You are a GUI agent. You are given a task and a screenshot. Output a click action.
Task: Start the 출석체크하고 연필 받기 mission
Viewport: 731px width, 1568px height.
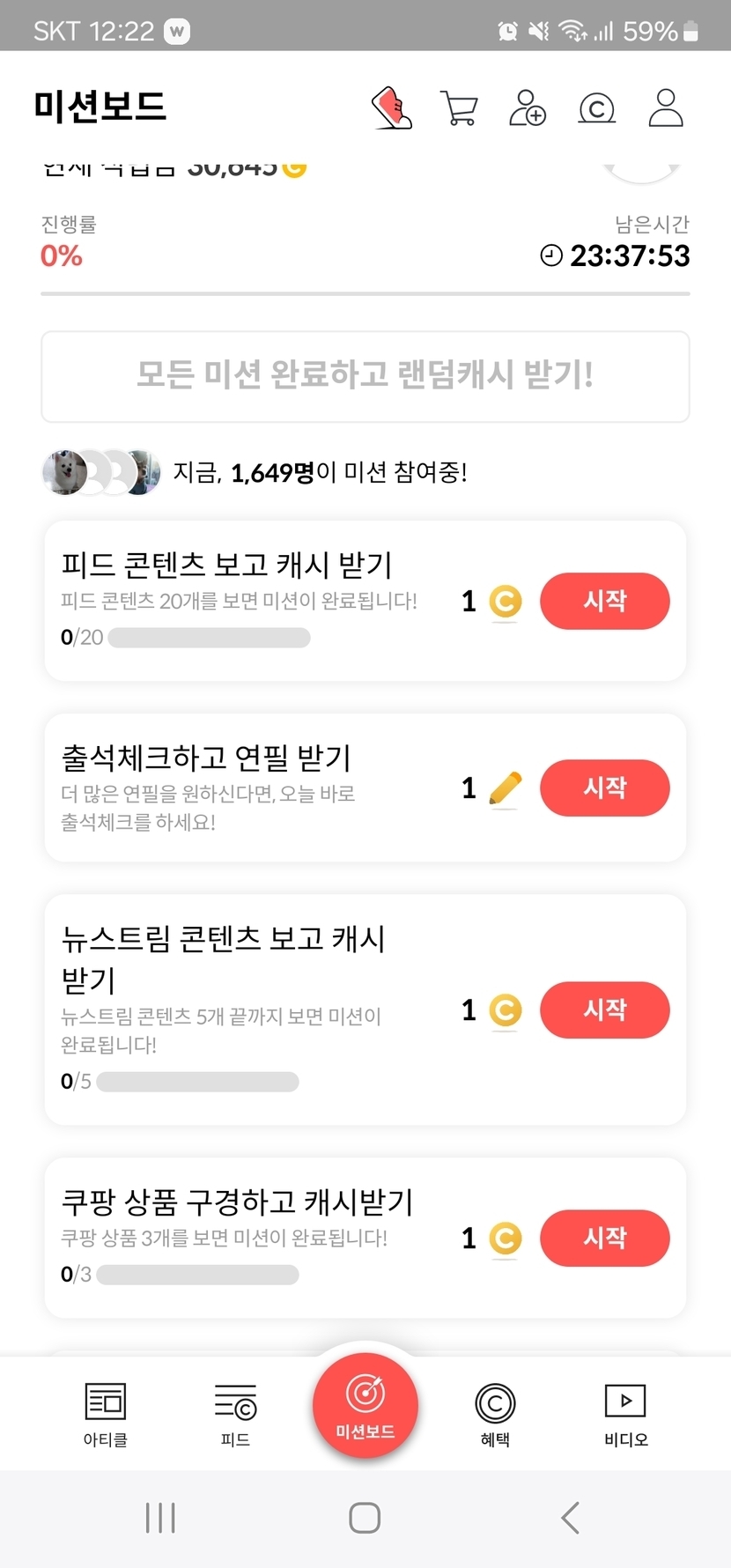604,788
